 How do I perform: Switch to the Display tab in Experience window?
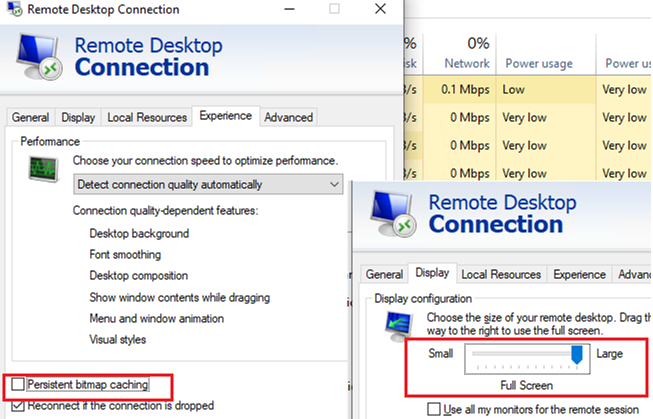click(78, 117)
